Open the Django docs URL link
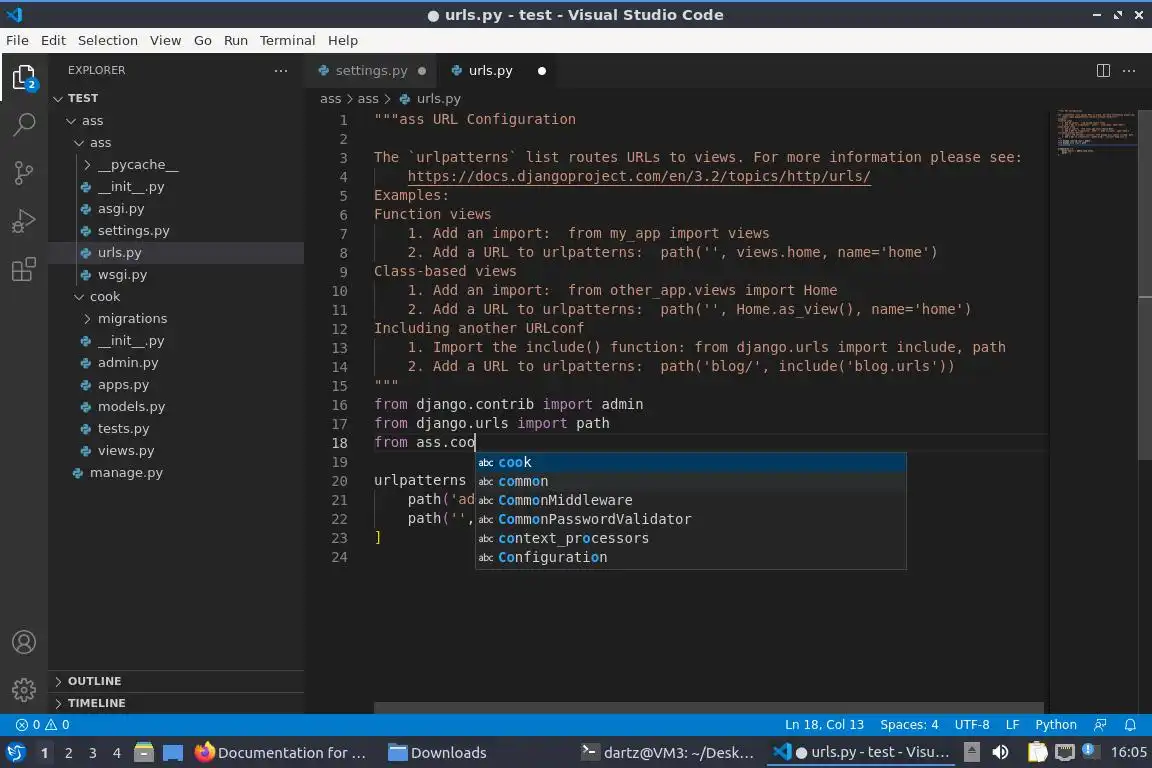This screenshot has height=768, width=1152. (x=638, y=176)
